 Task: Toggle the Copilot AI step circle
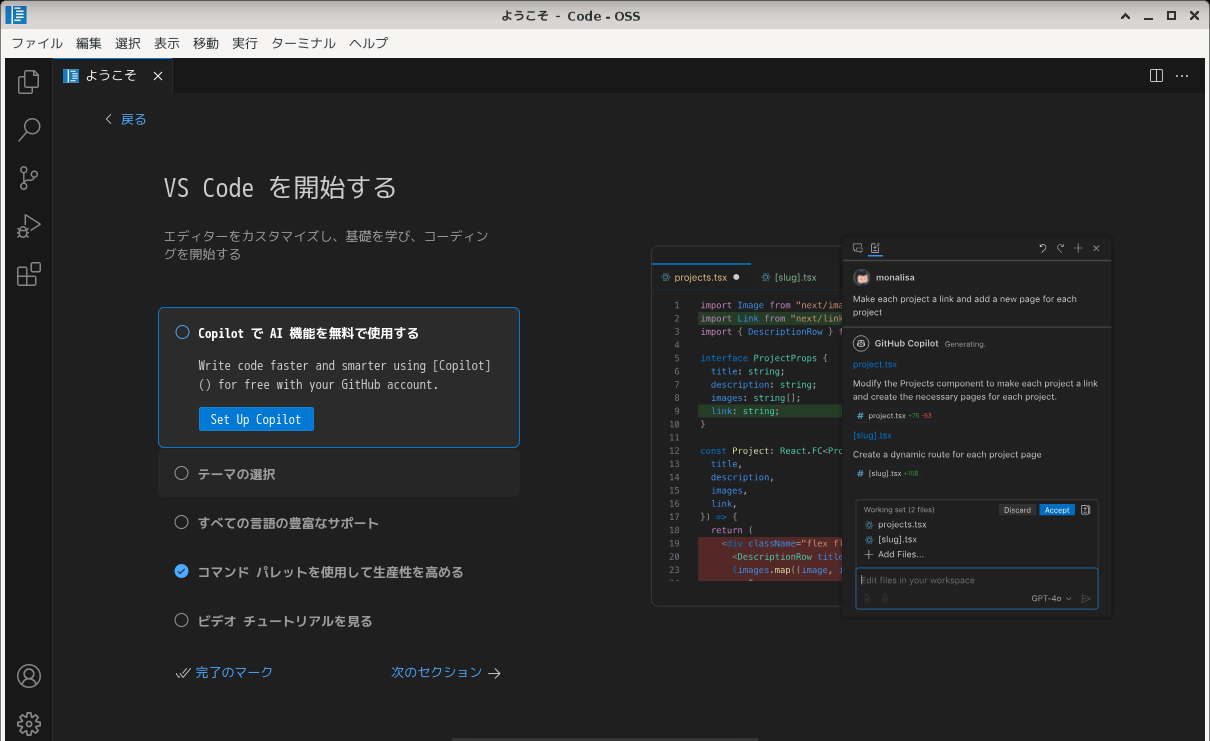pyautogui.click(x=182, y=333)
